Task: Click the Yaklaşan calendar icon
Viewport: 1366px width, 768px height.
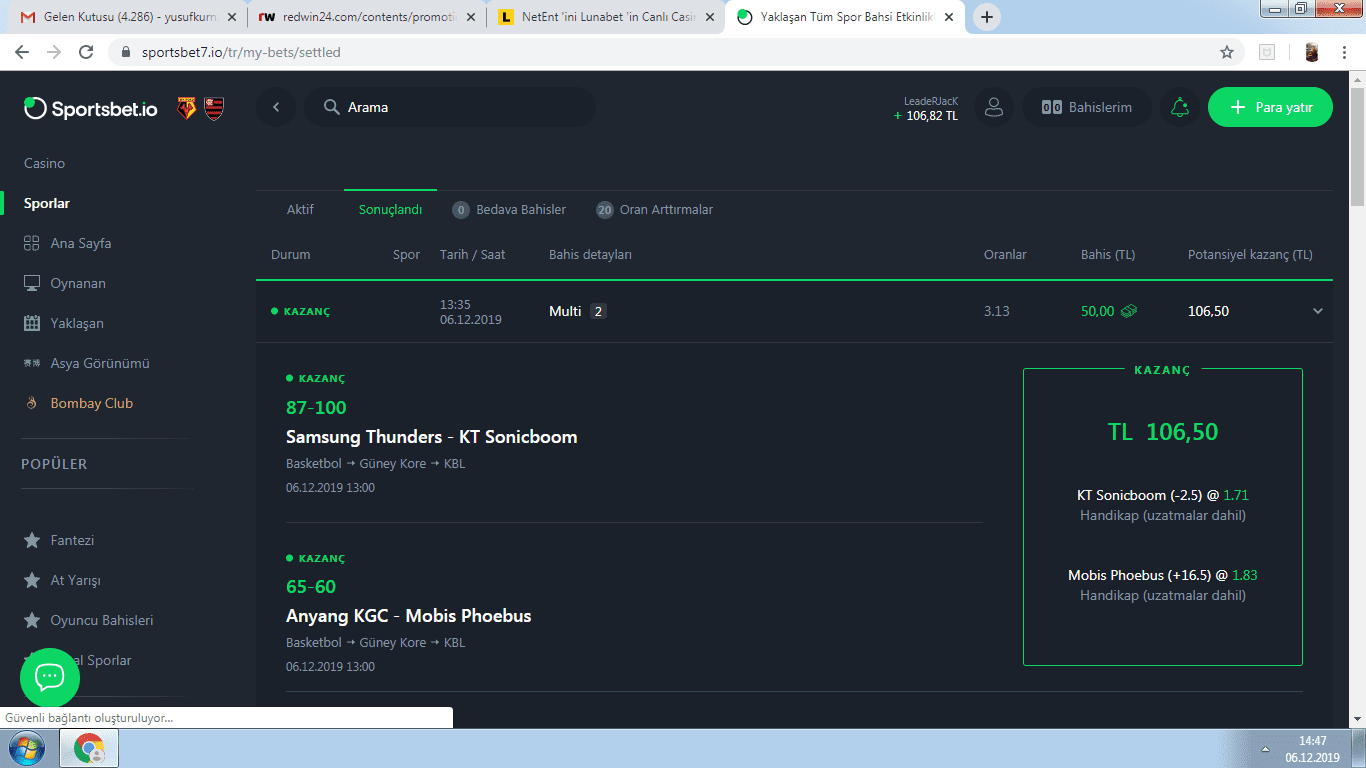Action: click(x=31, y=323)
